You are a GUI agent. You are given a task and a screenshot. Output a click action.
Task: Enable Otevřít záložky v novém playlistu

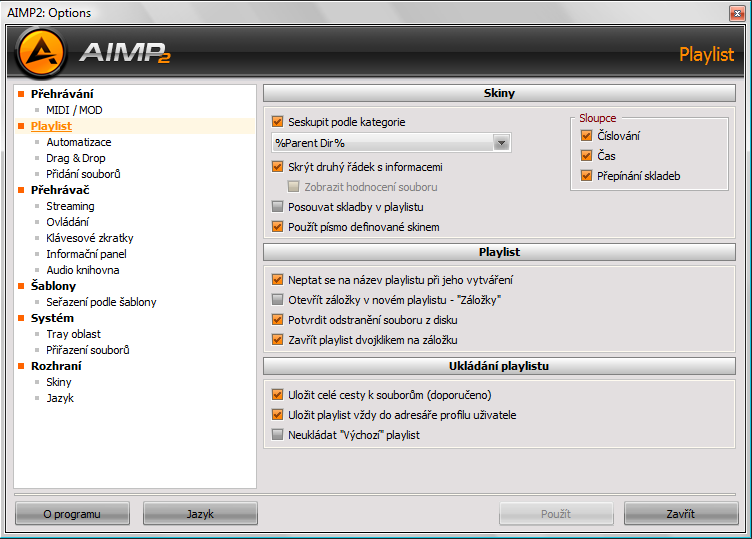[x=277, y=300]
